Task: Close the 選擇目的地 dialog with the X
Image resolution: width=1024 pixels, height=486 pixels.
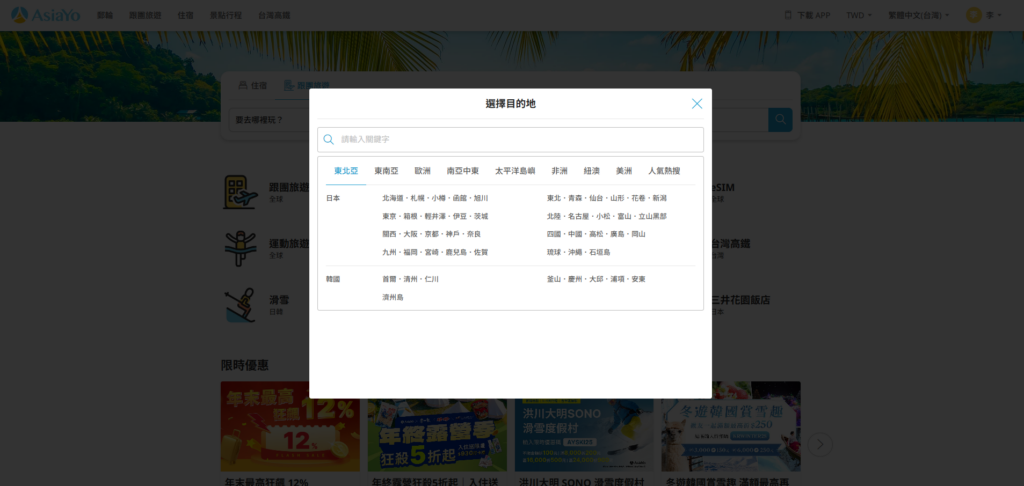Action: pos(697,104)
